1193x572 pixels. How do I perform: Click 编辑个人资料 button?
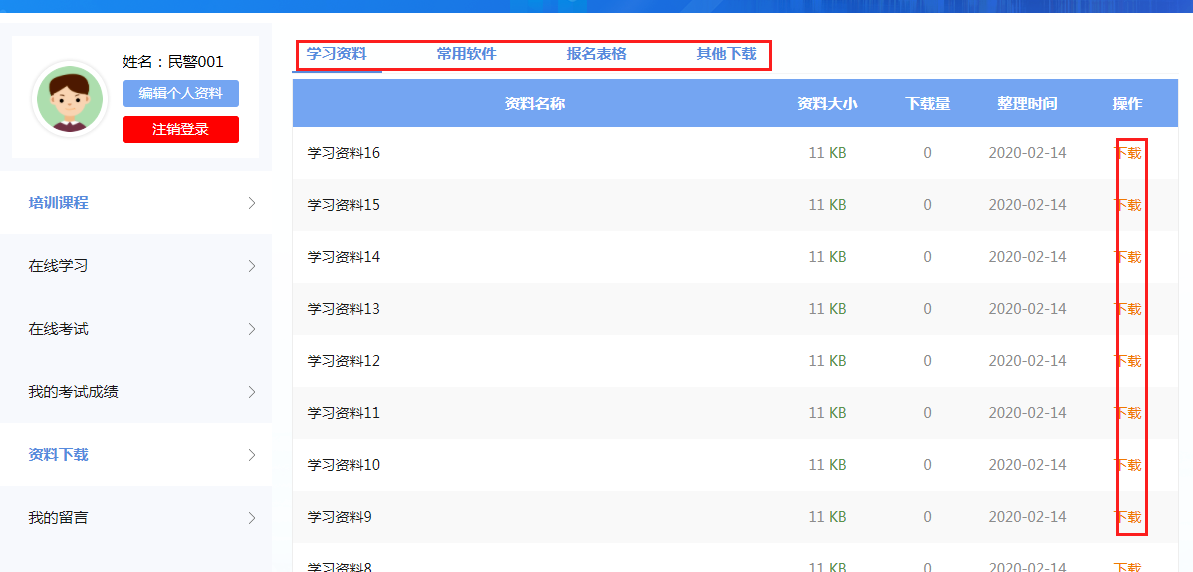181,93
